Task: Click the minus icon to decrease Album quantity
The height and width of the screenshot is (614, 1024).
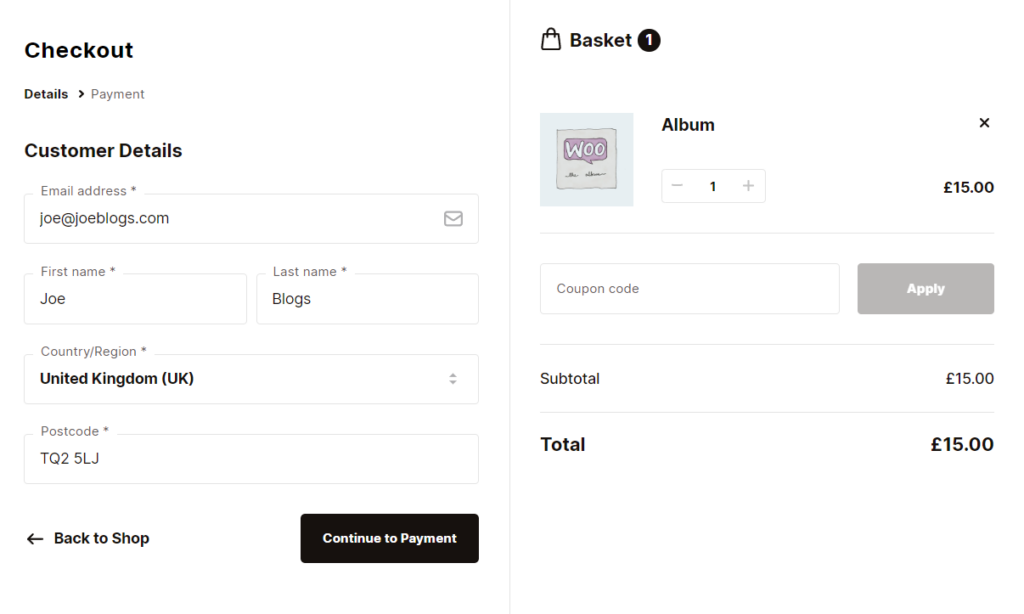Action: [x=677, y=185]
